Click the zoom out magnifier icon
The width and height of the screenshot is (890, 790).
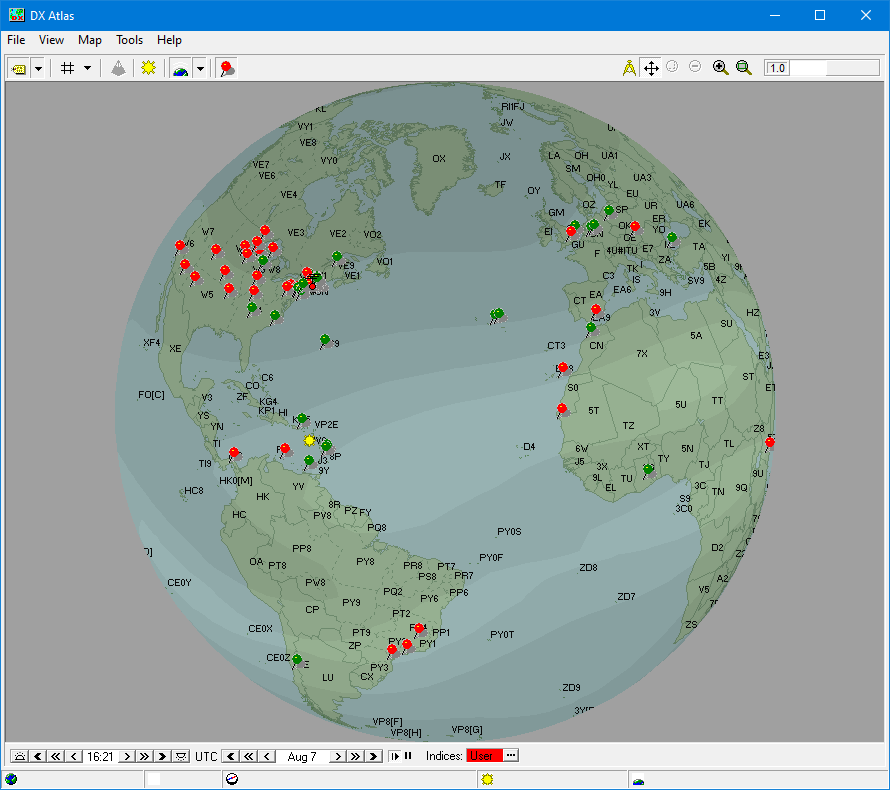tap(744, 68)
